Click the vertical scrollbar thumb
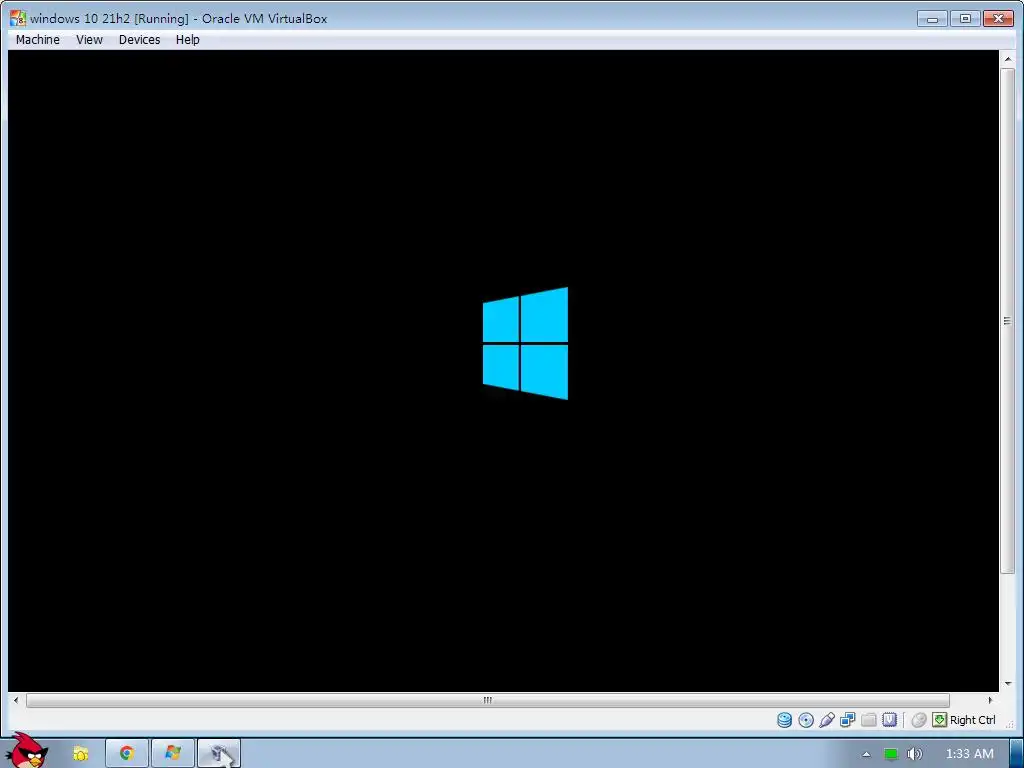Viewport: 1024px width, 768px height. point(1008,320)
